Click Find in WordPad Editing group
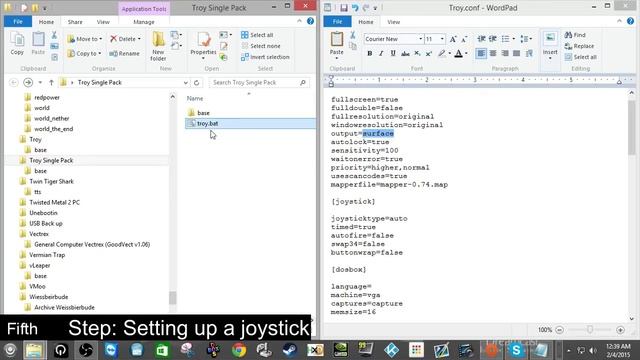This screenshot has height=360, width=640. click(576, 35)
